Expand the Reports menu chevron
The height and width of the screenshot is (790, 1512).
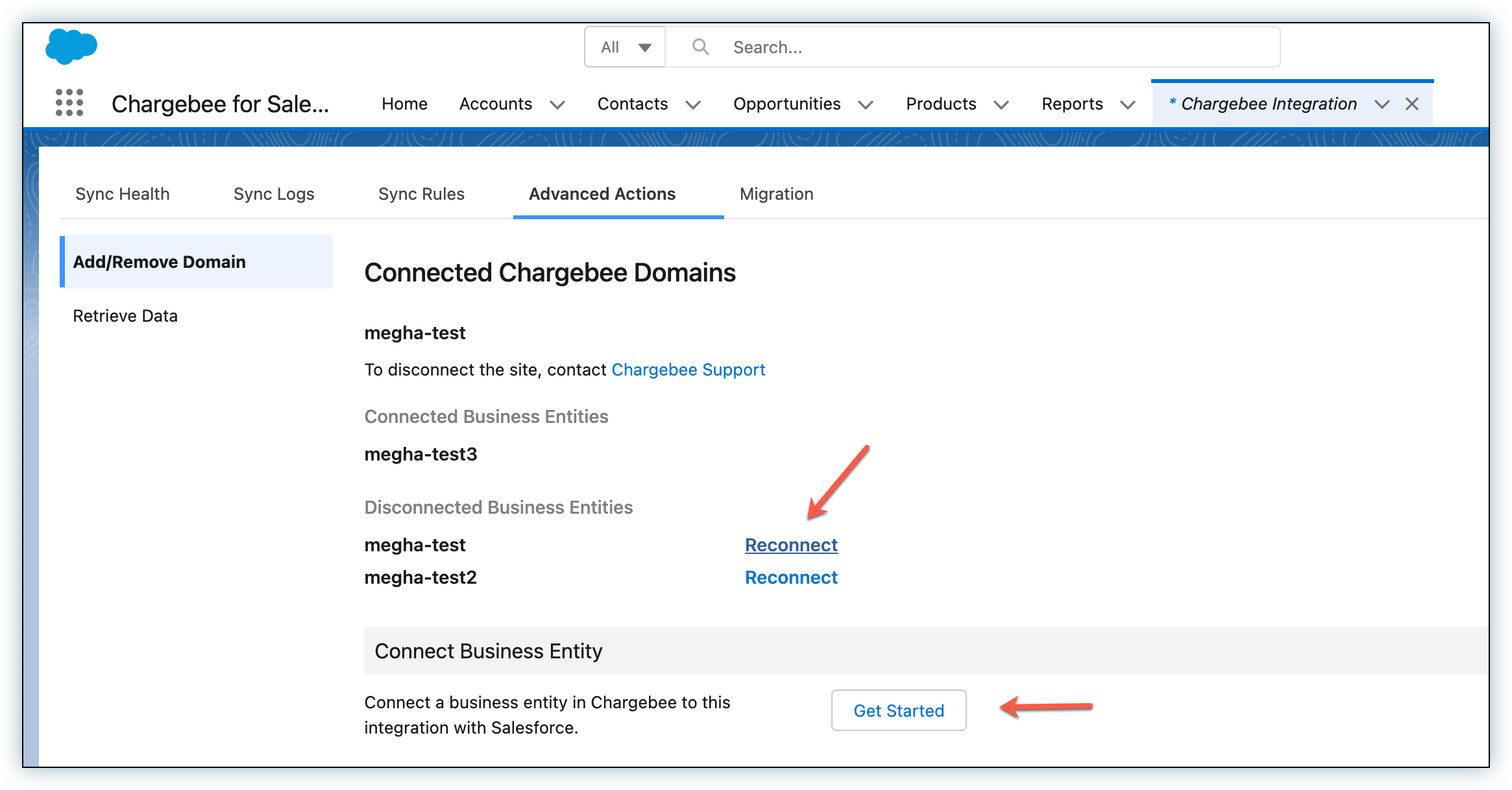[x=1128, y=104]
